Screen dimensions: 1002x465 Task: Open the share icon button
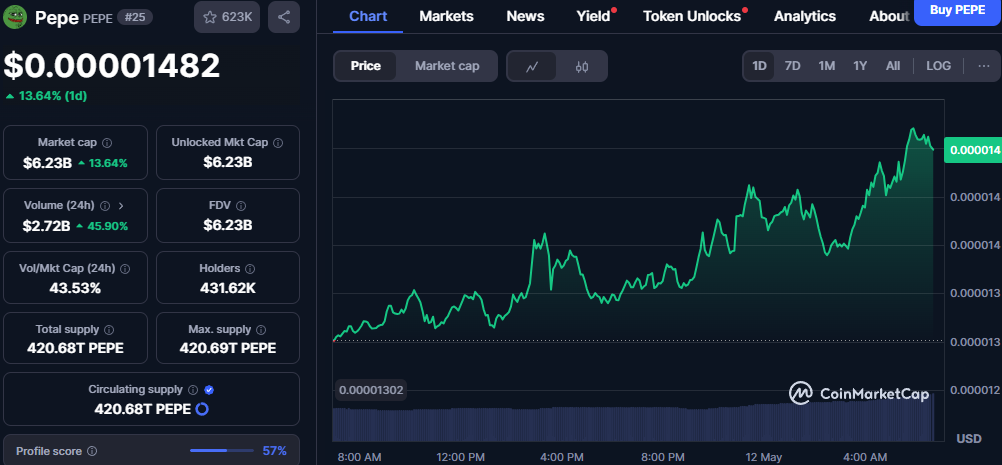pos(284,17)
